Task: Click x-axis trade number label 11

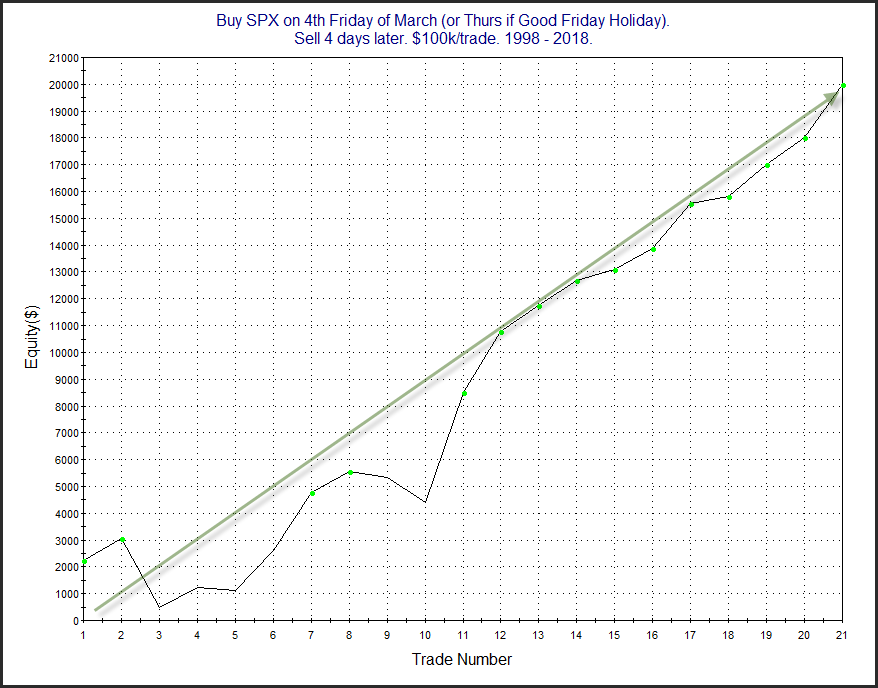Action: coord(464,633)
